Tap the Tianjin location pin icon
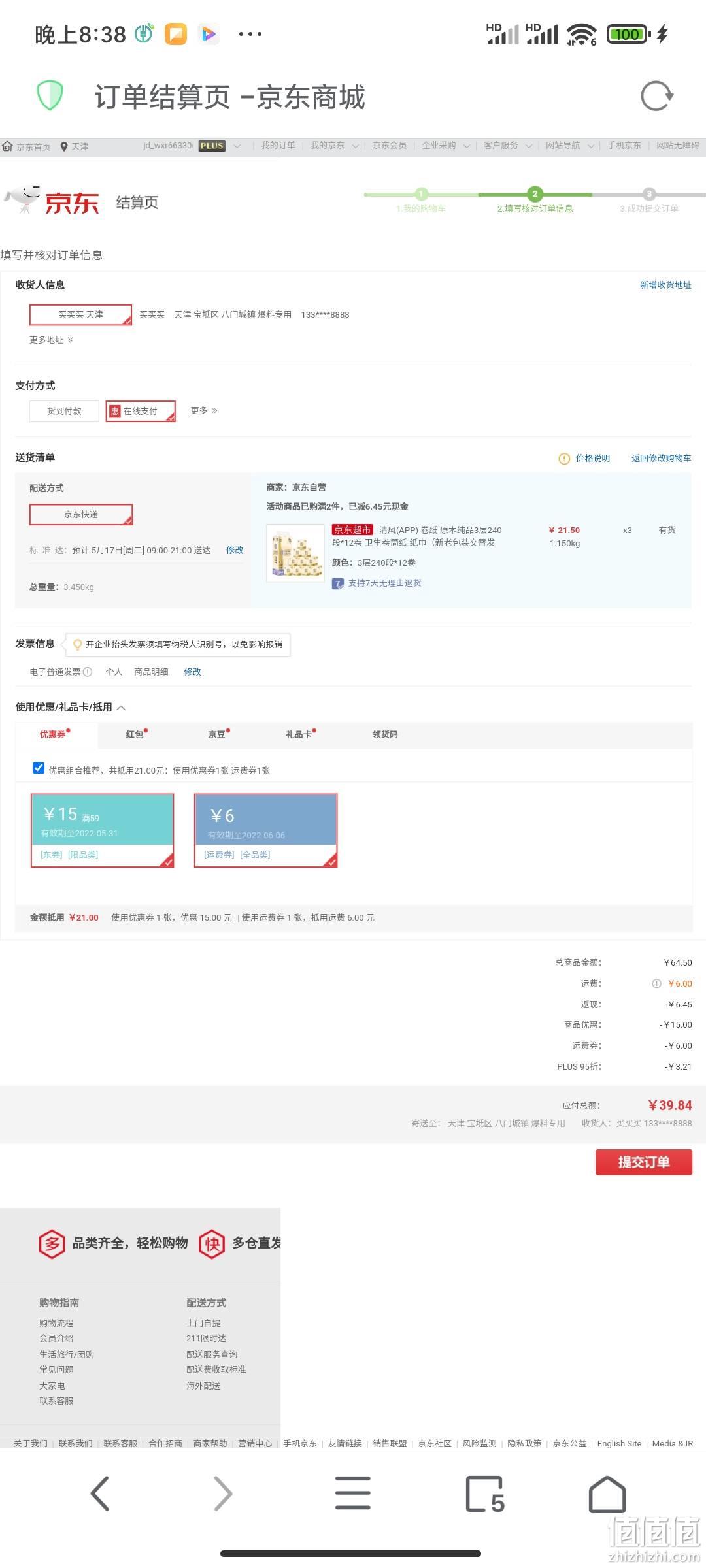Image resolution: width=706 pixels, height=1568 pixels. click(x=64, y=146)
